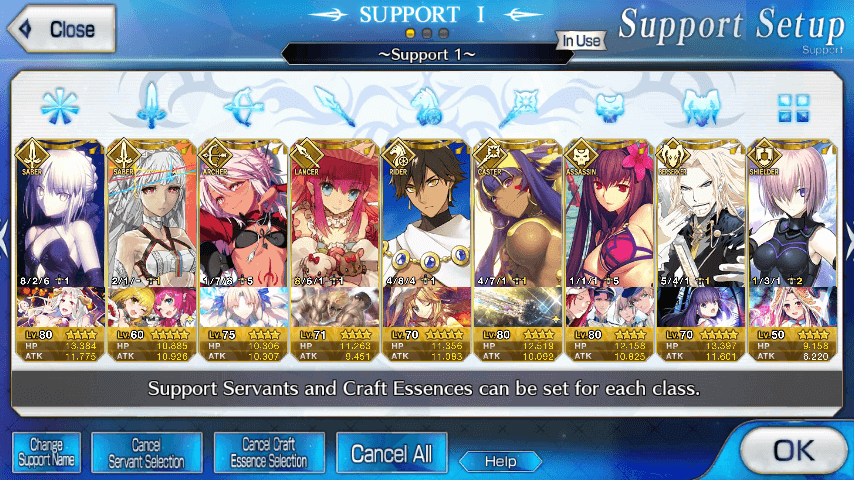Select the Caster class staff icon

tap(518, 107)
